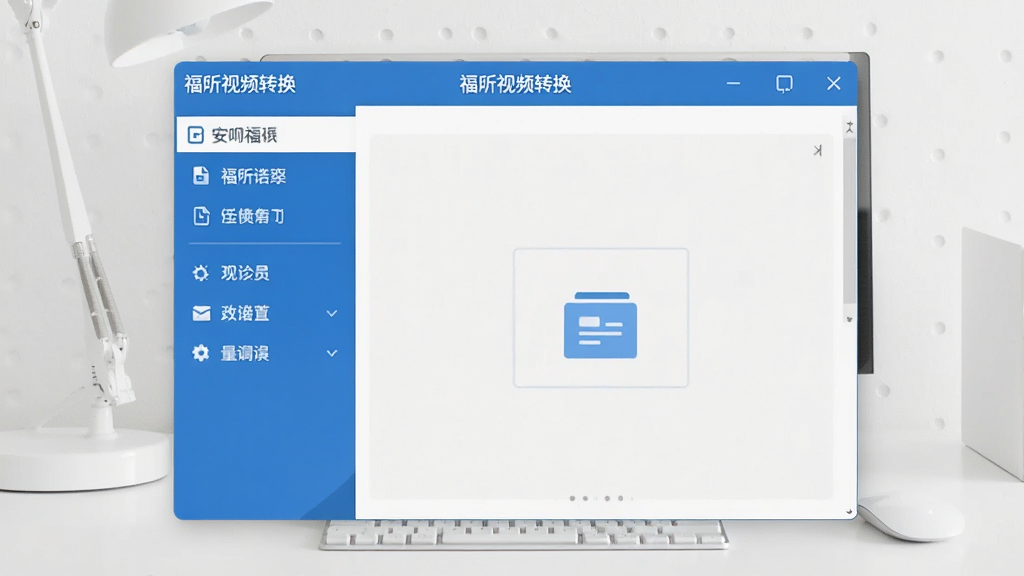Image resolution: width=1024 pixels, height=576 pixels.
Task: Click the envelope icon beside 致谐查
Action: 201,313
